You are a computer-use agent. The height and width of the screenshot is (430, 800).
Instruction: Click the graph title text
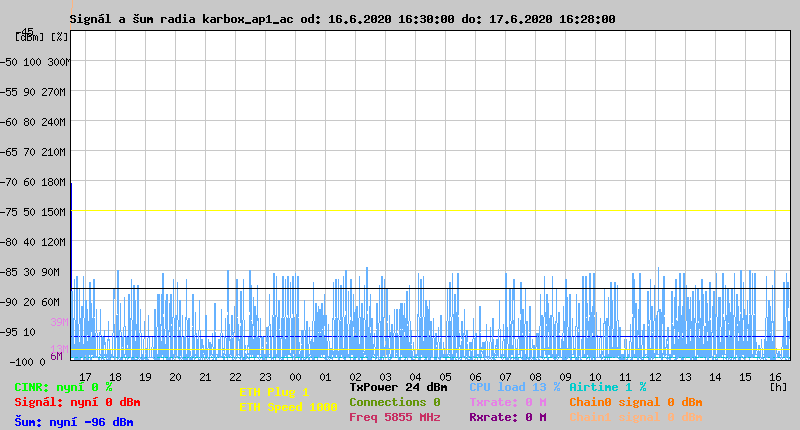(342, 19)
